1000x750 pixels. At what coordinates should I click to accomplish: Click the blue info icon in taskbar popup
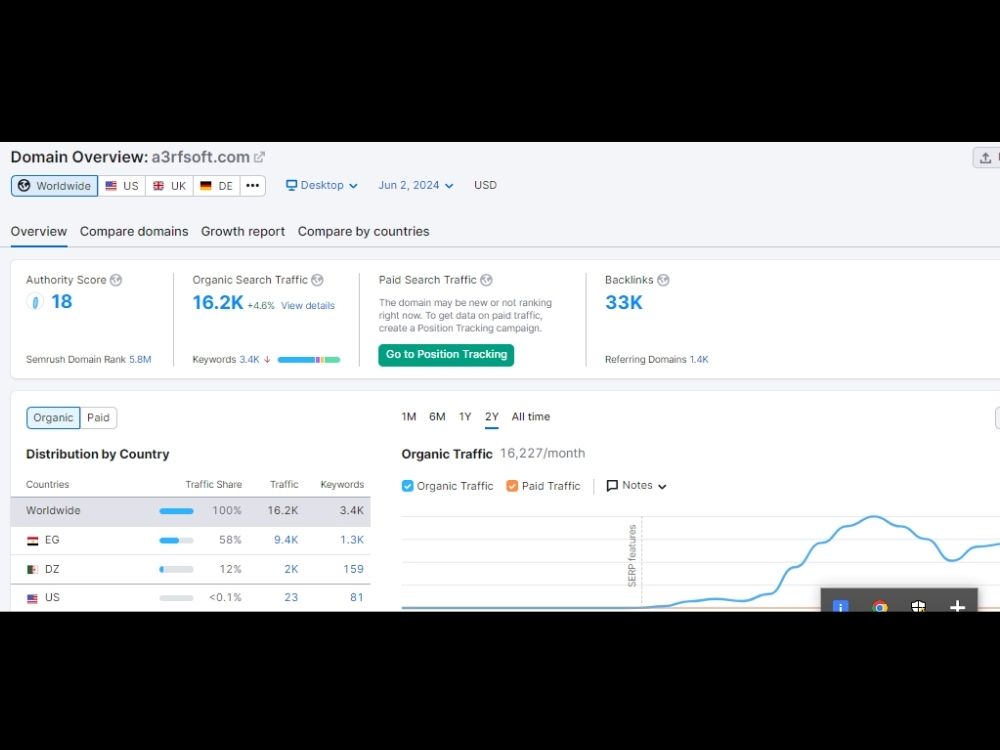pyautogui.click(x=841, y=605)
